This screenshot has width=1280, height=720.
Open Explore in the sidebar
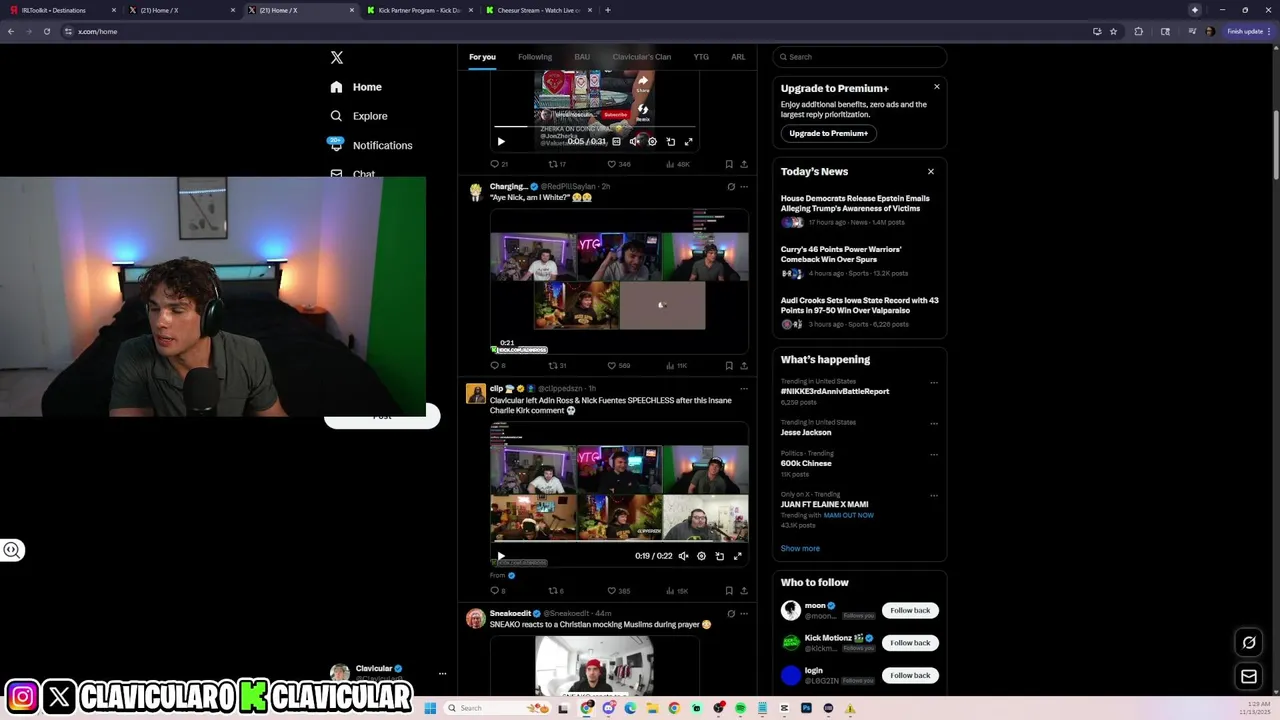(359, 116)
